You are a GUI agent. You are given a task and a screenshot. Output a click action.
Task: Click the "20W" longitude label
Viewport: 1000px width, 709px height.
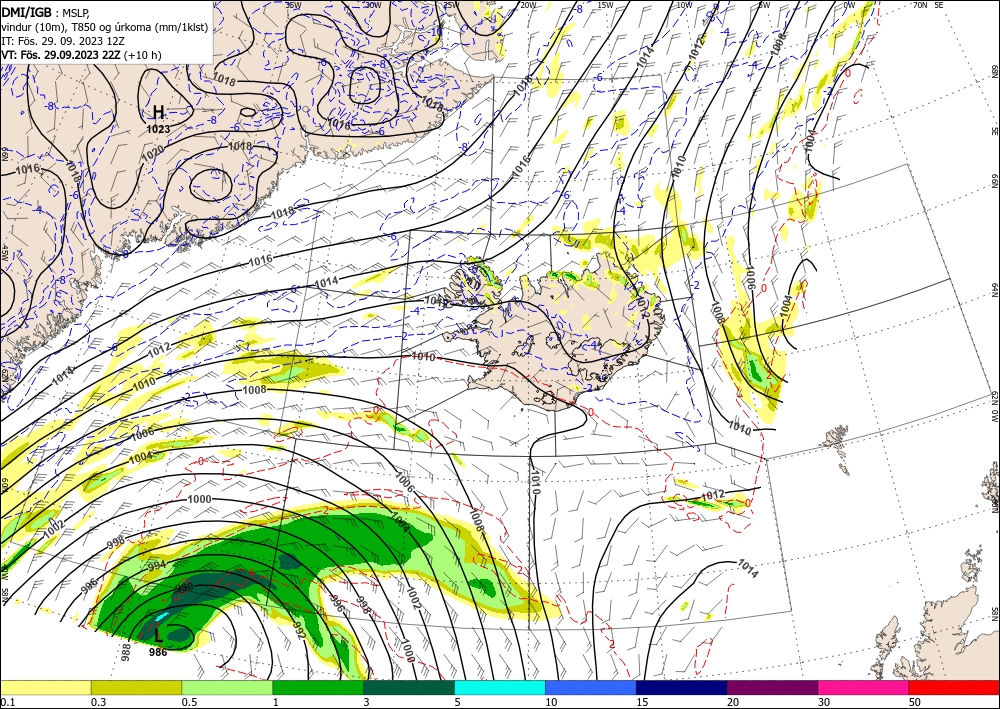click(528, 5)
